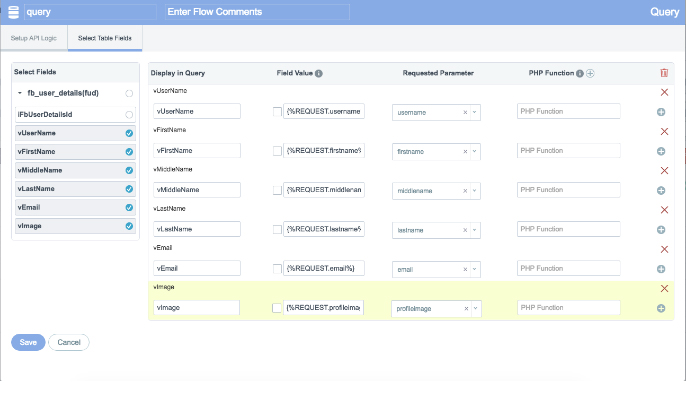This screenshot has width=686, height=398.
Task: Tick the vEmail field value checkbox
Action: [277, 269]
